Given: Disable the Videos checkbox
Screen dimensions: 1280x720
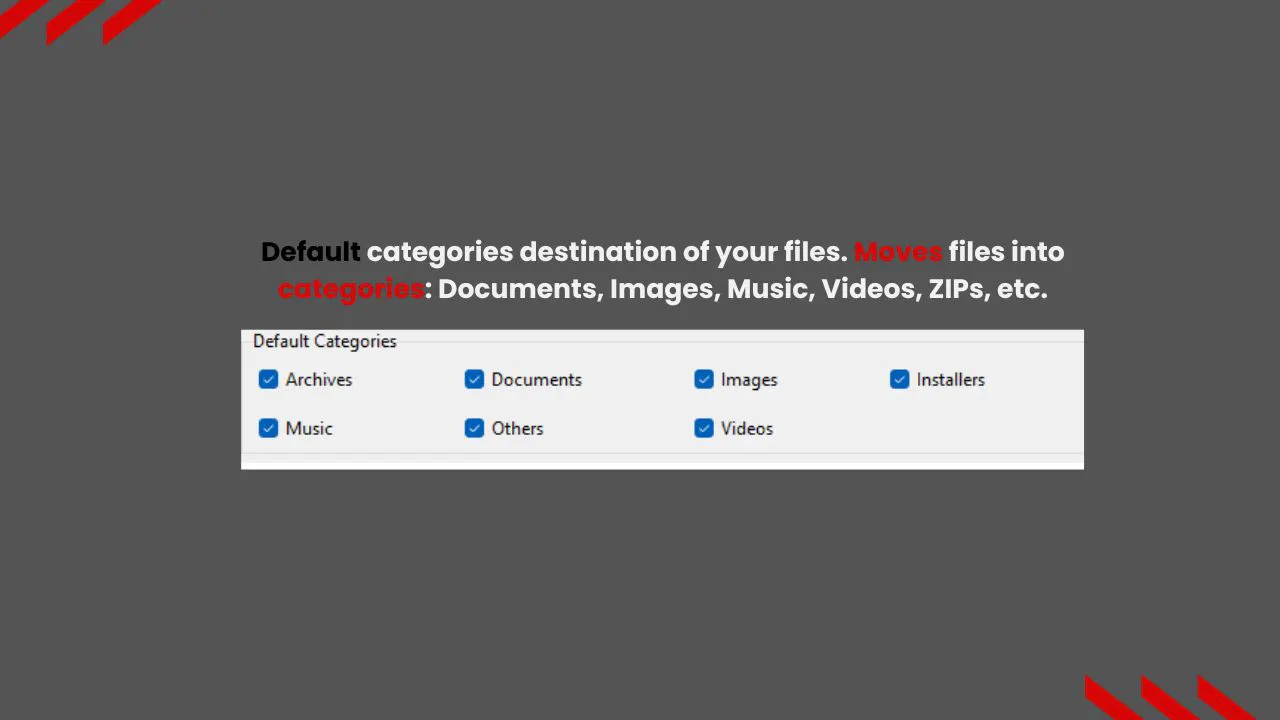Looking at the screenshot, I should point(704,428).
